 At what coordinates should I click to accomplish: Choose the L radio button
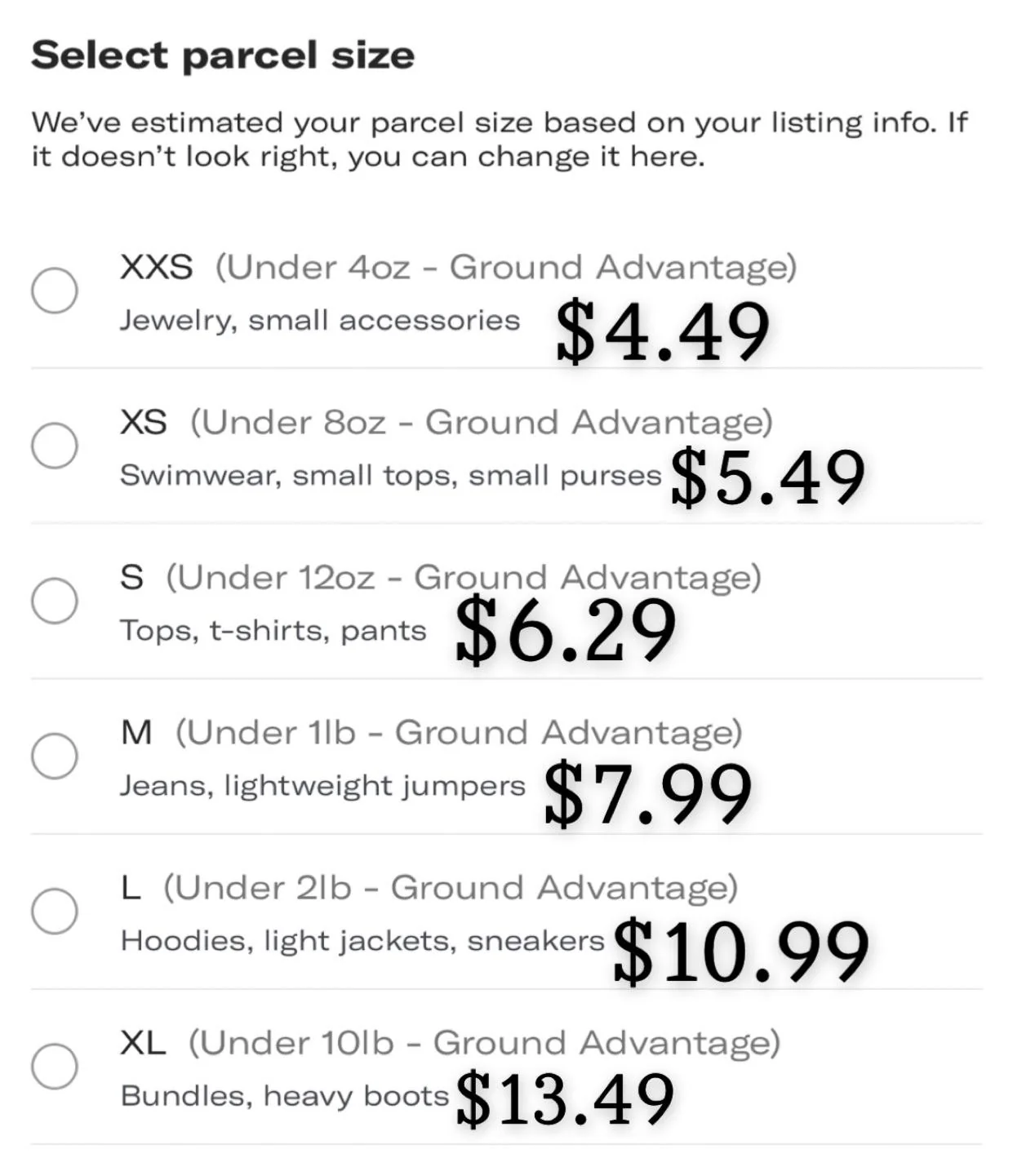click(55, 911)
